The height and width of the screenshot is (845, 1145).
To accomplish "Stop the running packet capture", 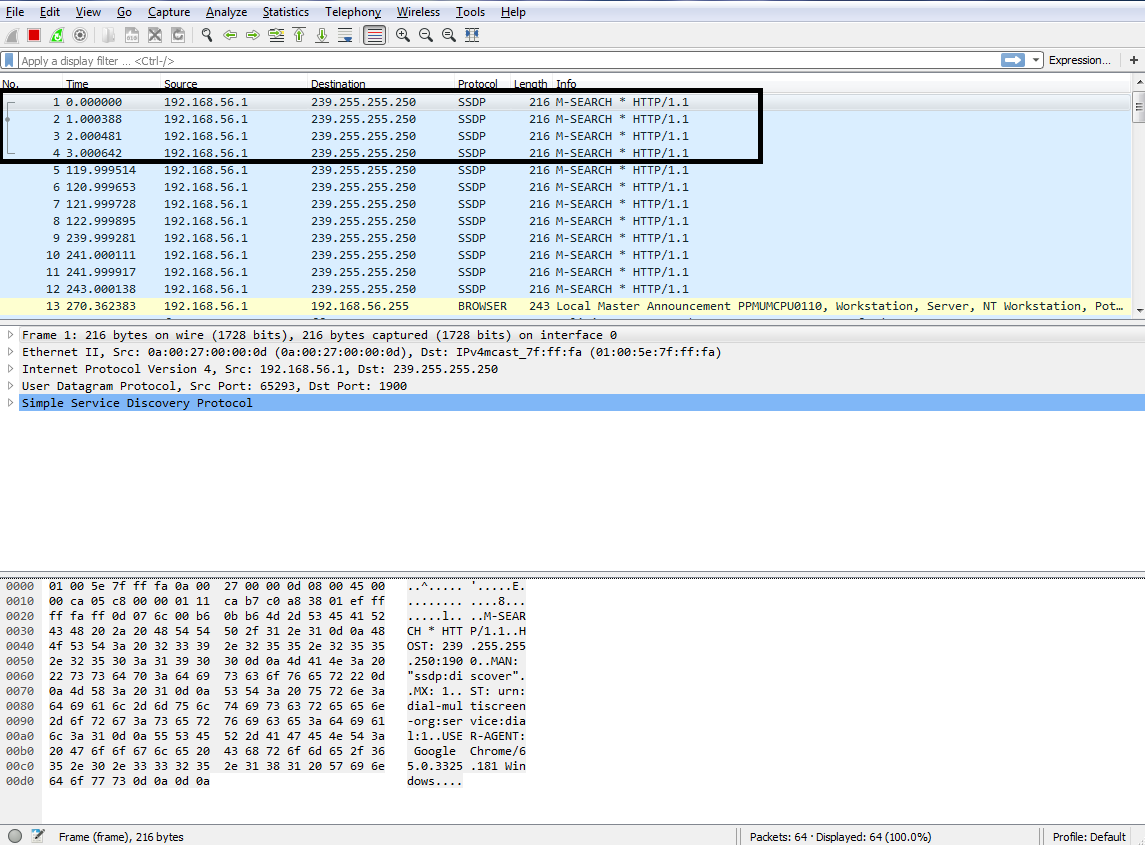I will pos(34,35).
